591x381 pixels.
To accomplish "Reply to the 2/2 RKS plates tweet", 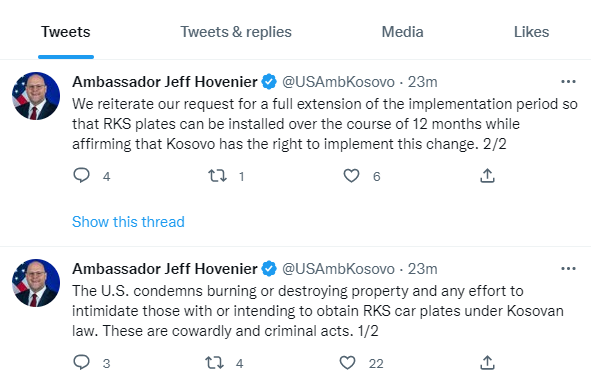I will pyautogui.click(x=81, y=176).
